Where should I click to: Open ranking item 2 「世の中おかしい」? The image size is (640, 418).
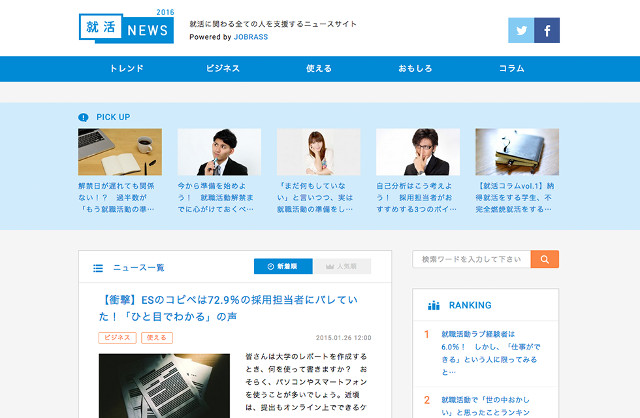pos(486,406)
